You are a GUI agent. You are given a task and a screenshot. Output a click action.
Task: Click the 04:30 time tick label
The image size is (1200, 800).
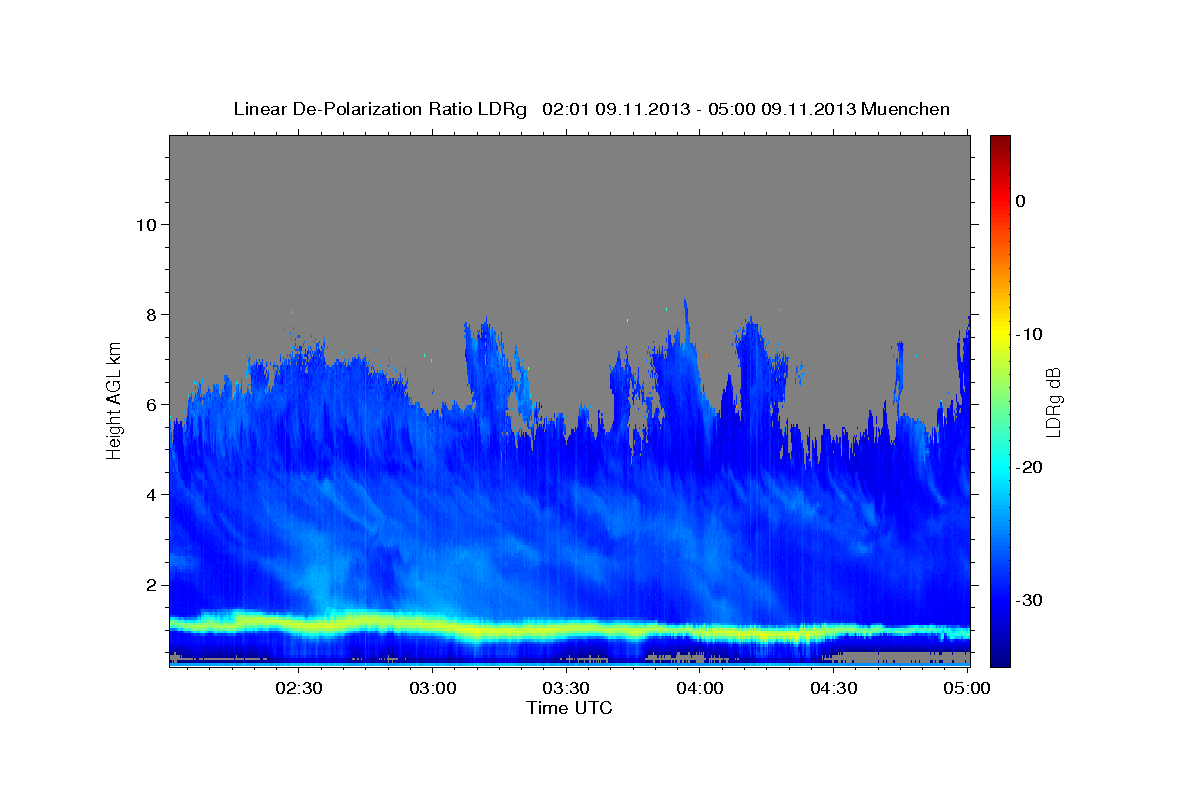pyautogui.click(x=833, y=688)
